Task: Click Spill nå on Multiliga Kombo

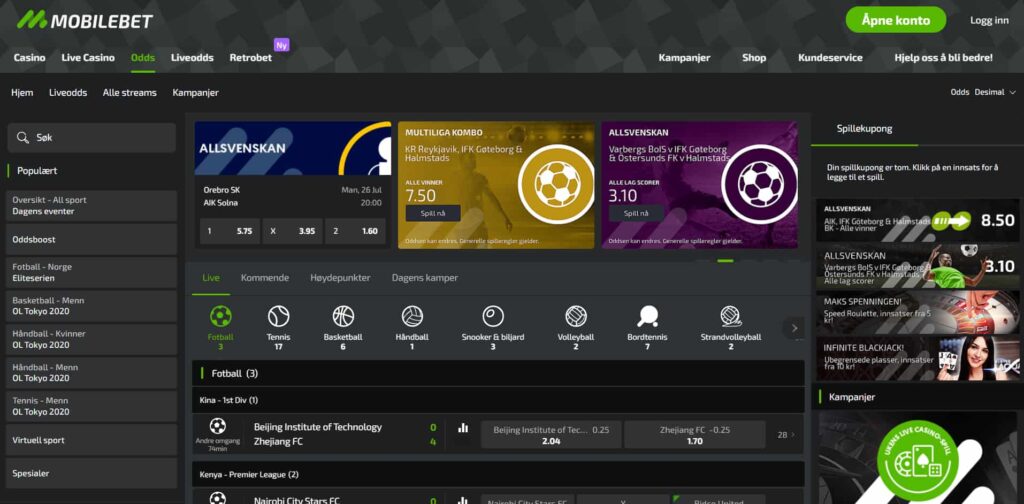Action: pos(433,213)
